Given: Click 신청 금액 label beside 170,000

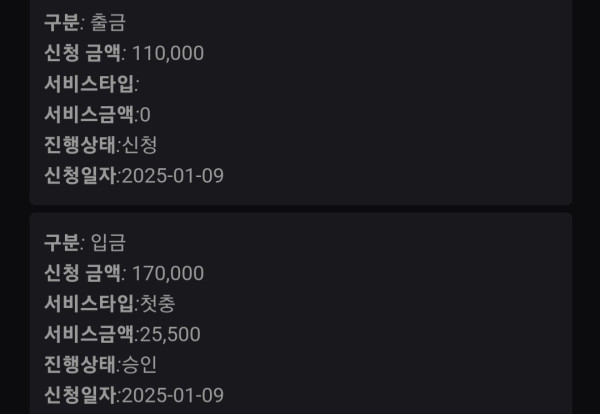Looking at the screenshot, I should click(x=83, y=272).
